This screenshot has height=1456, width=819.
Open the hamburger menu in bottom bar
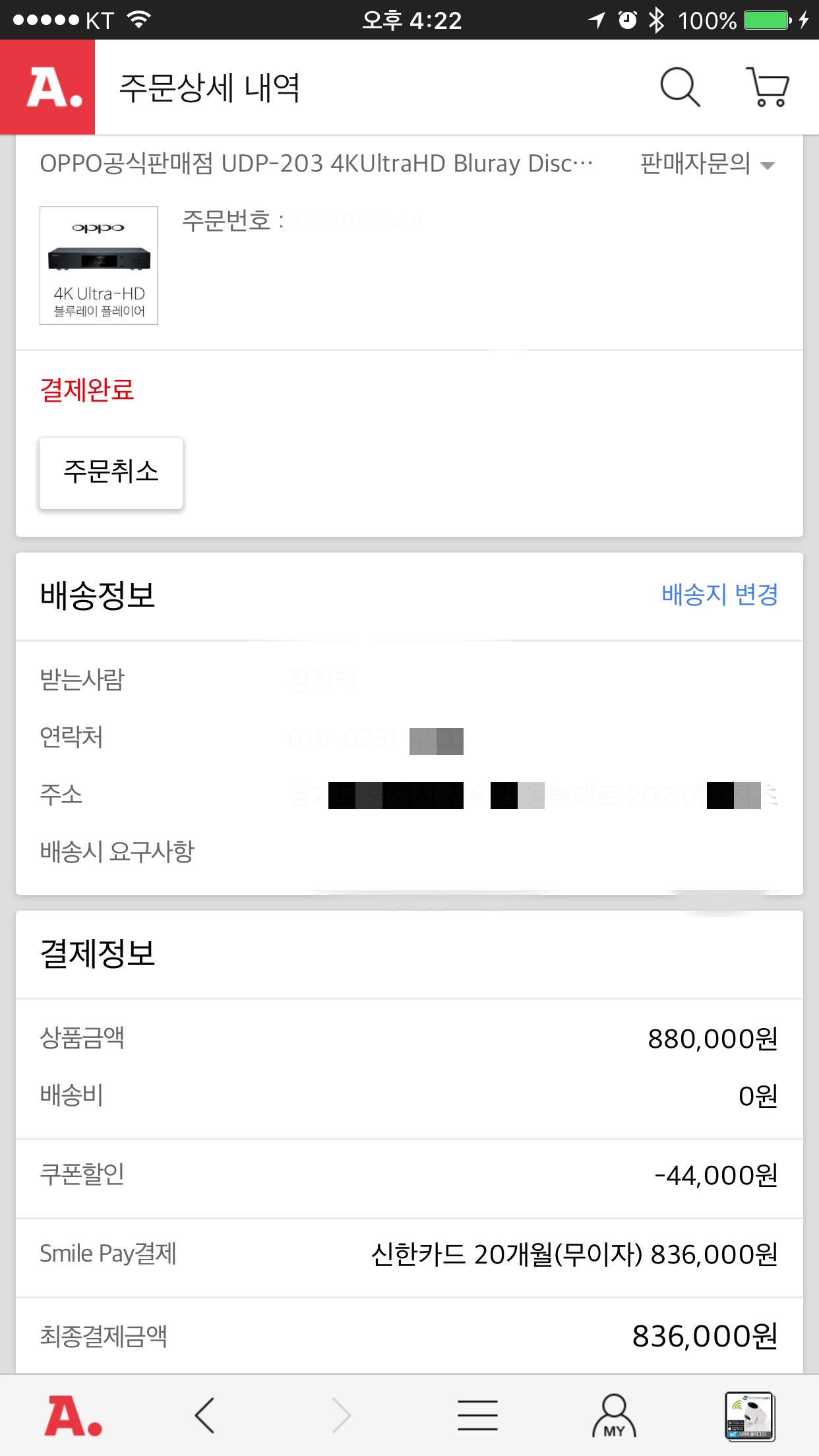point(477,1416)
